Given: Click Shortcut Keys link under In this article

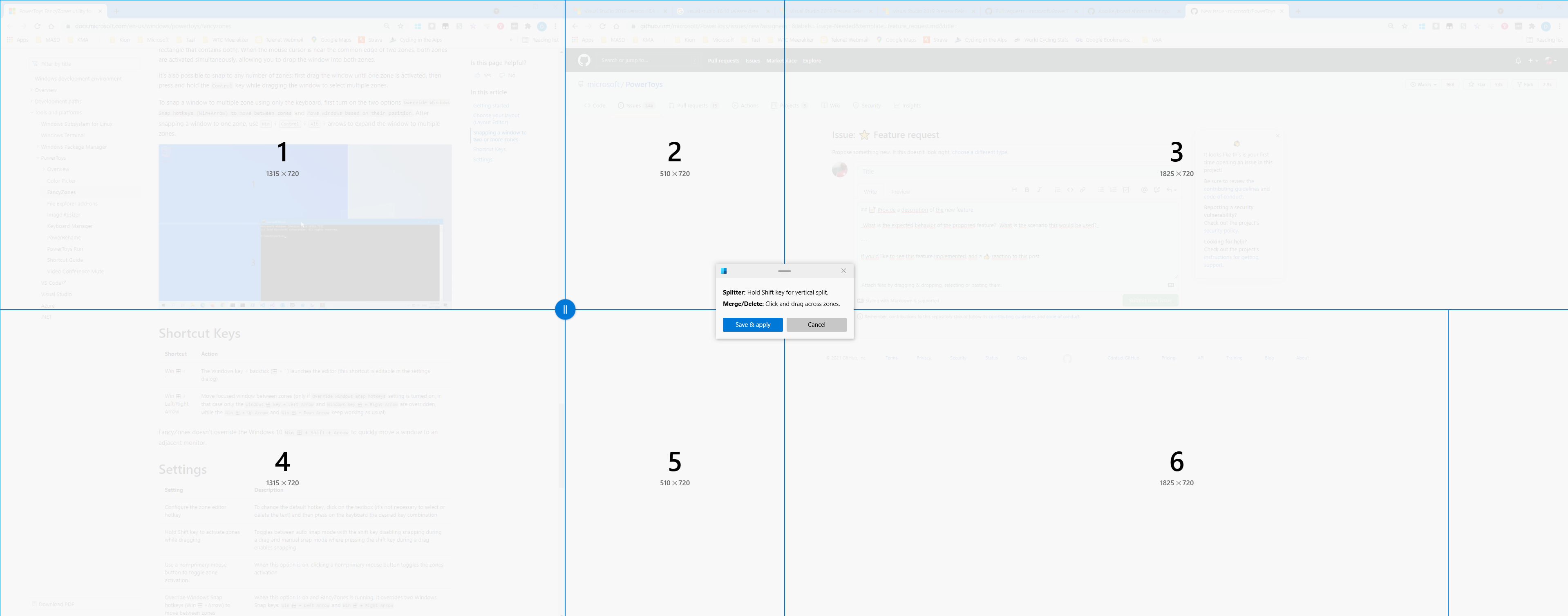Looking at the screenshot, I should coord(490,149).
